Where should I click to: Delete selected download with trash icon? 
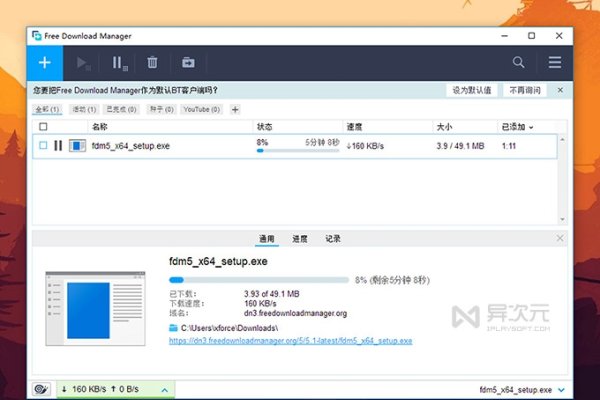152,62
